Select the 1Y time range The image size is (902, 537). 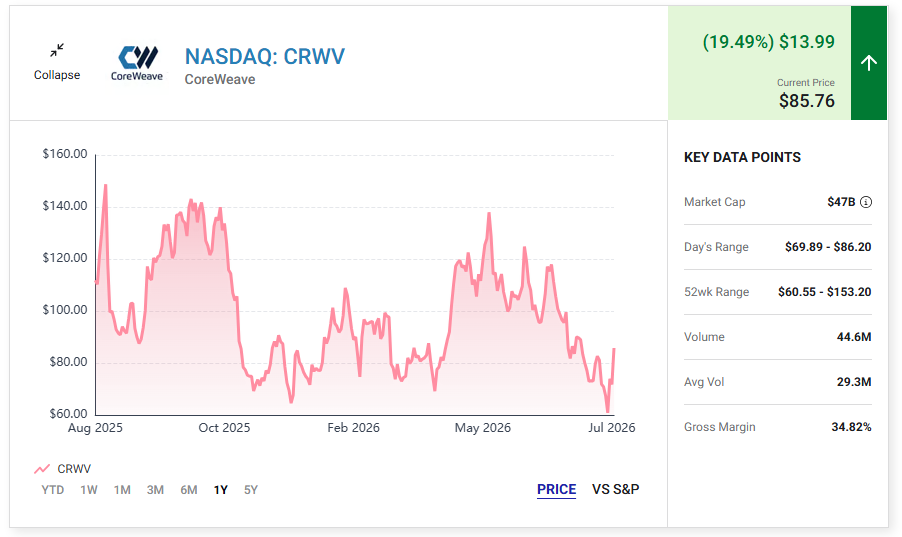221,490
